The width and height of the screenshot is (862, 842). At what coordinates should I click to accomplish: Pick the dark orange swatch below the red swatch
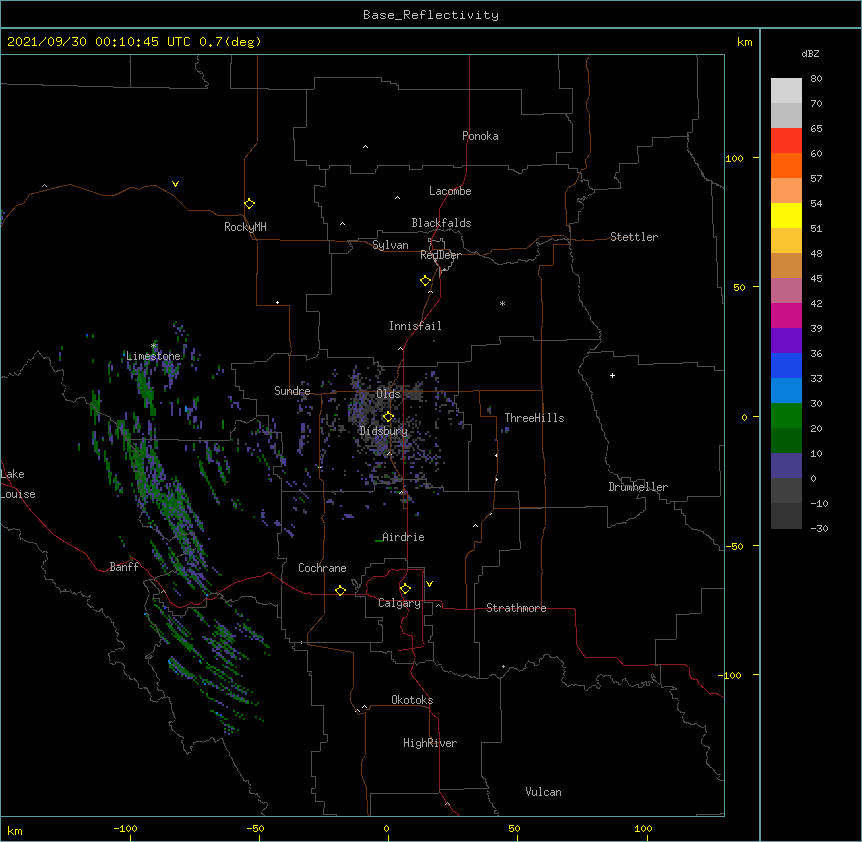(786, 165)
